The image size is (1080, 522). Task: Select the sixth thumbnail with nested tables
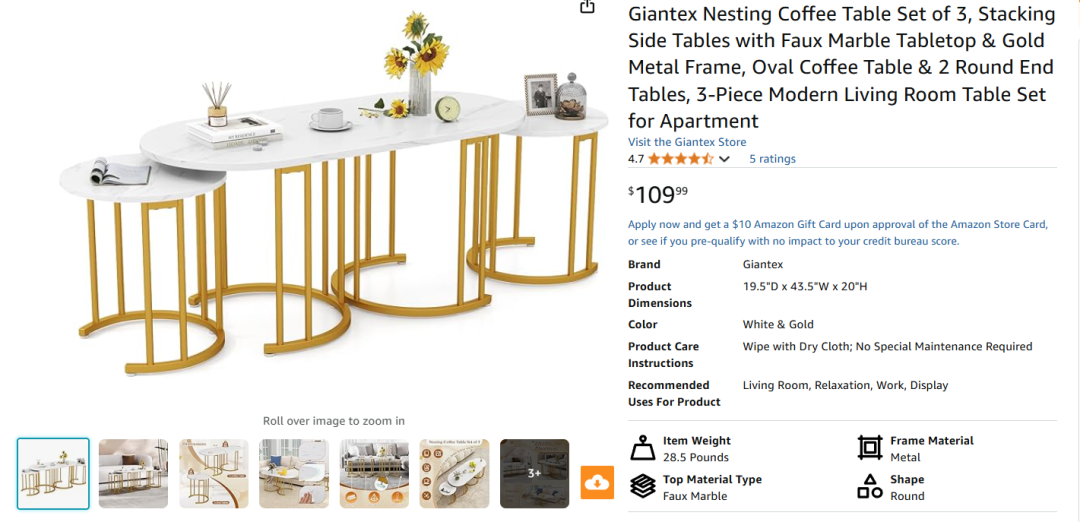(454, 474)
